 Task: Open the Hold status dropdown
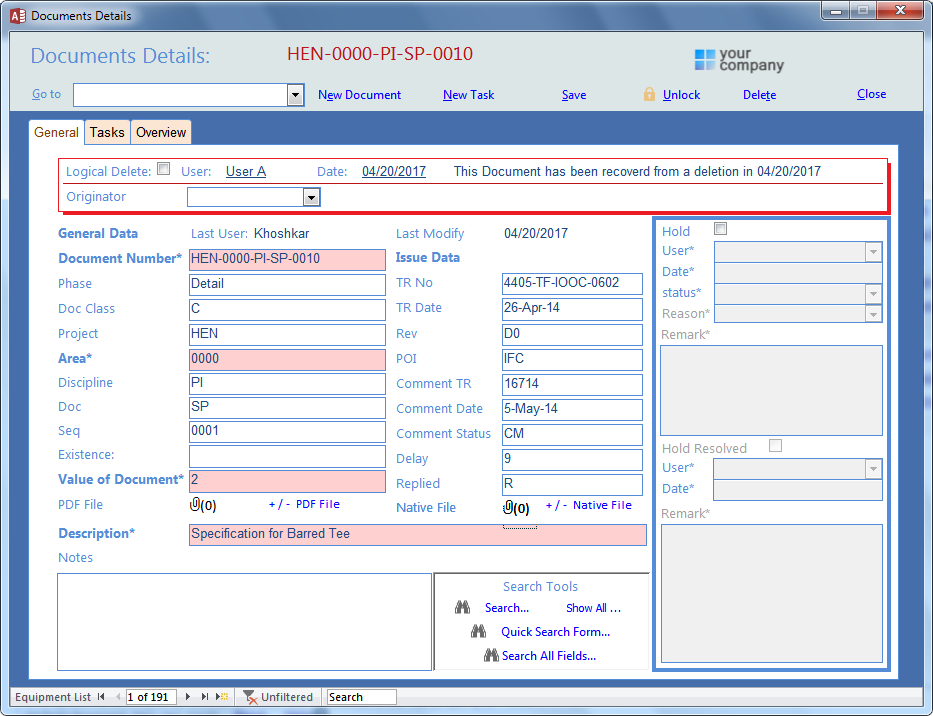coord(873,293)
